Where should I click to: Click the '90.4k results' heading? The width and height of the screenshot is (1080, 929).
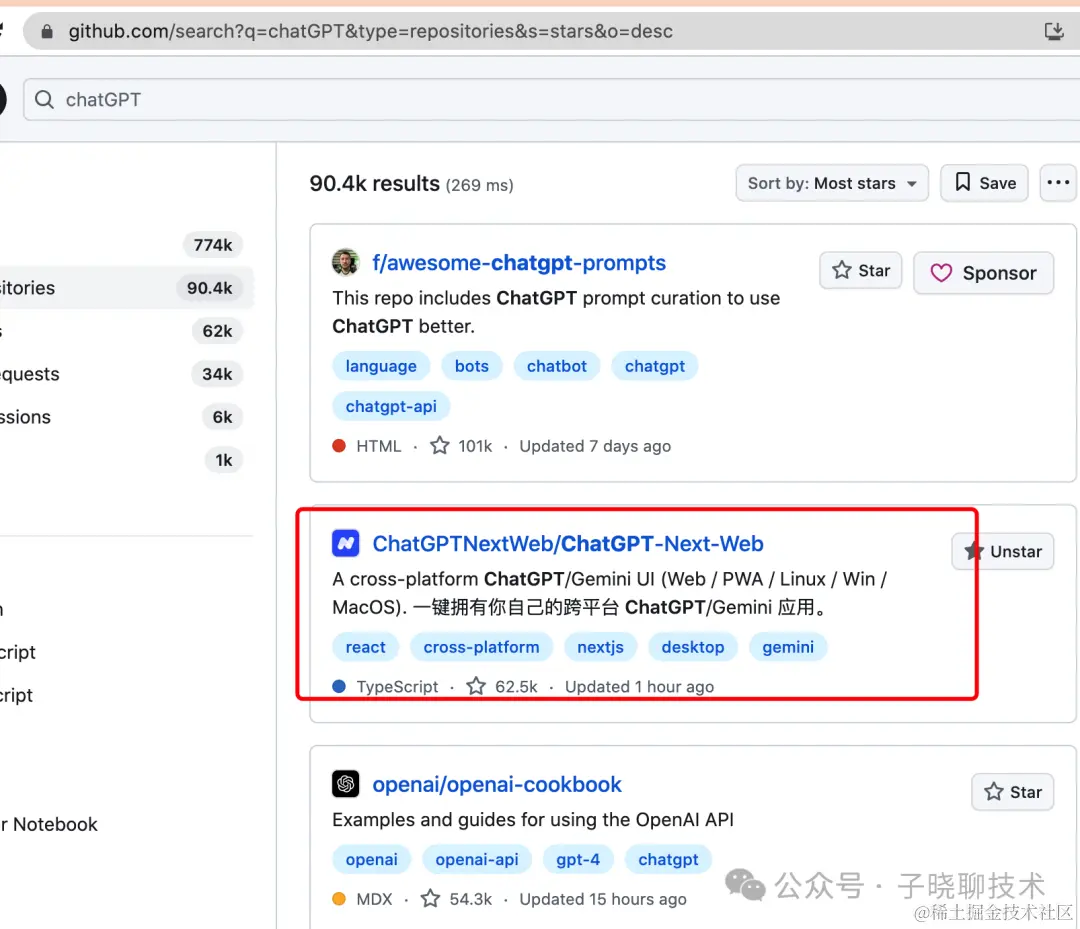[374, 183]
